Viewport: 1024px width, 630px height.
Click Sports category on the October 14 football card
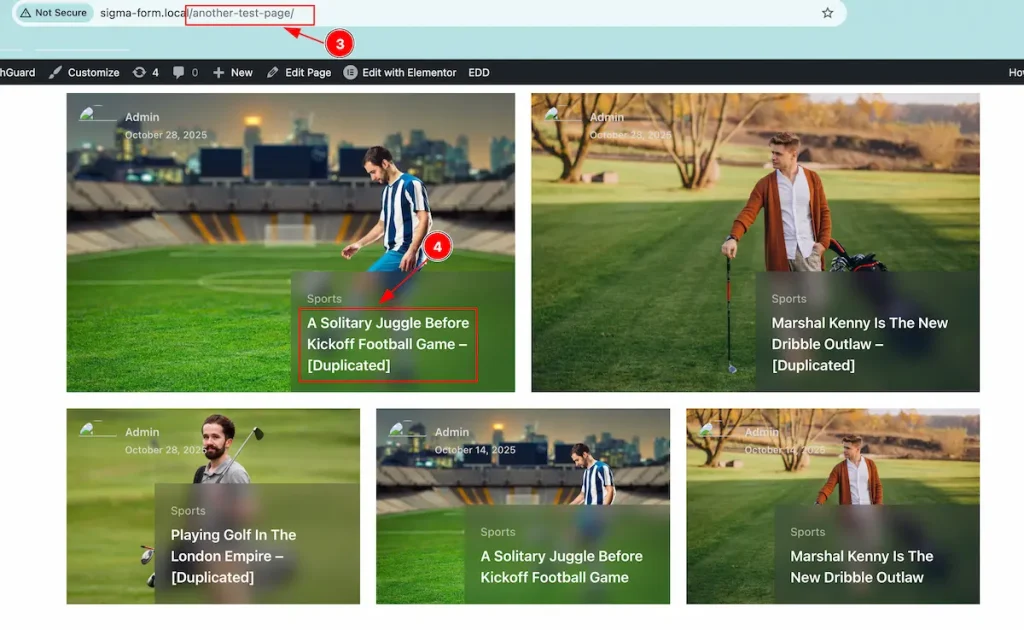tap(498, 532)
